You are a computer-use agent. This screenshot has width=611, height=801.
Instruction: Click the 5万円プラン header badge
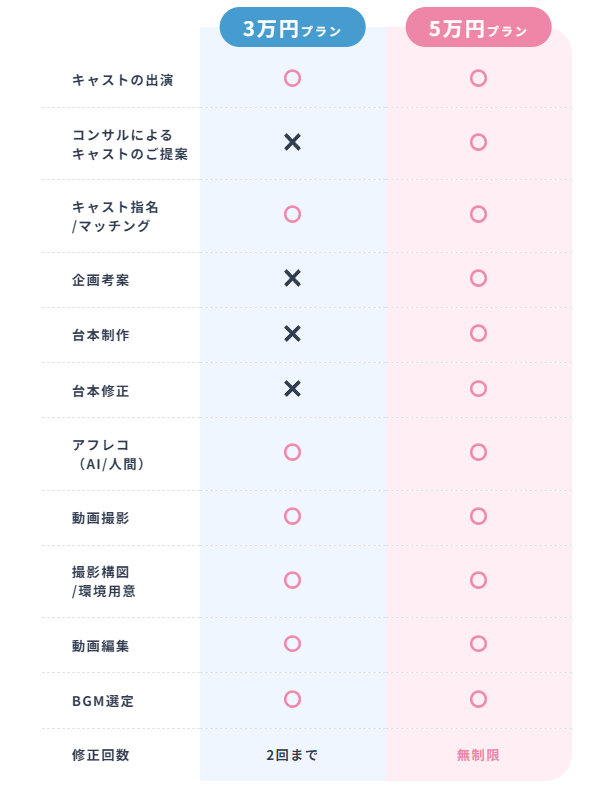[478, 28]
